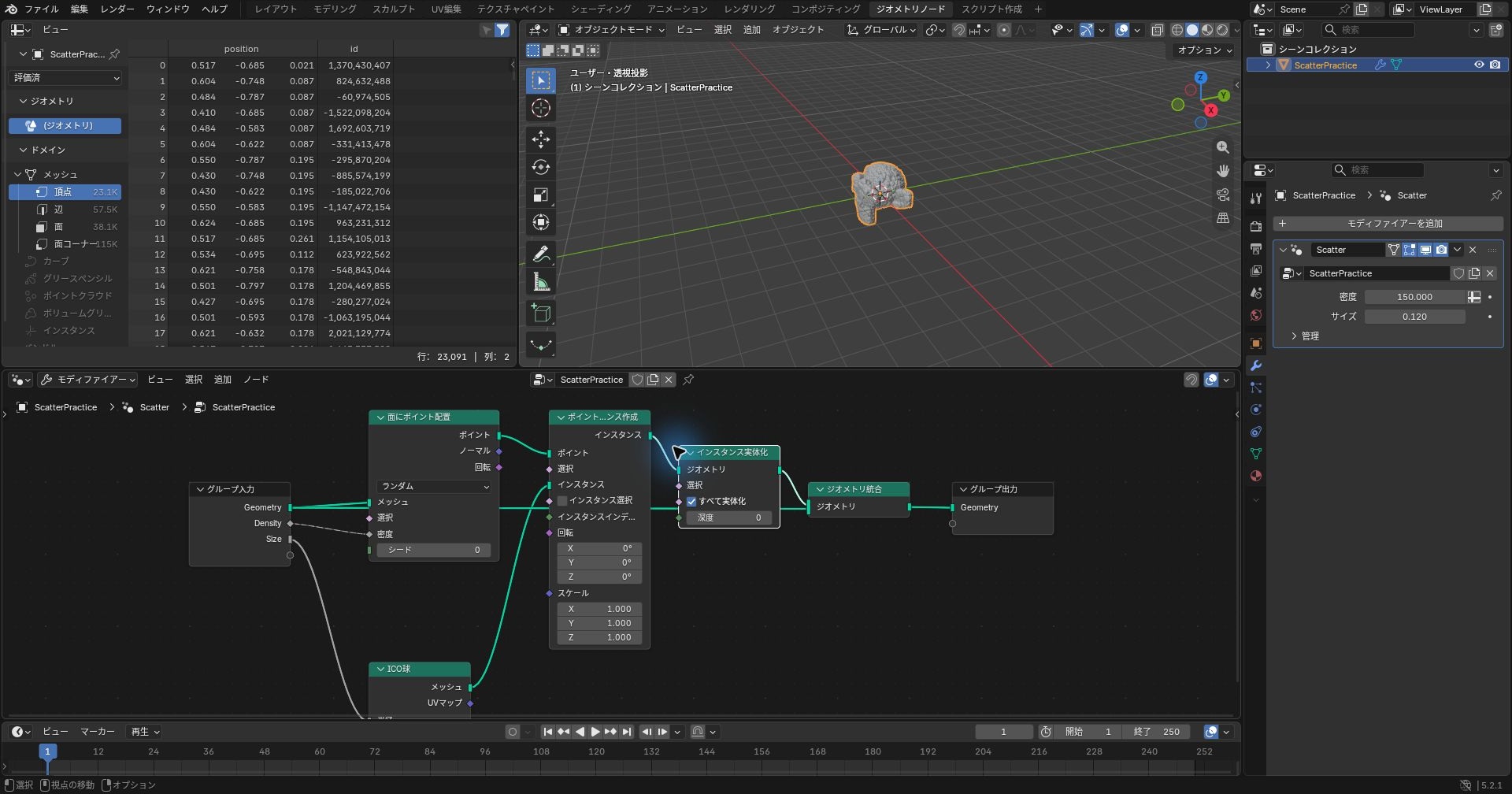Toggle Scatter modifier render camera icon
The image size is (1512, 794).
point(1441,250)
